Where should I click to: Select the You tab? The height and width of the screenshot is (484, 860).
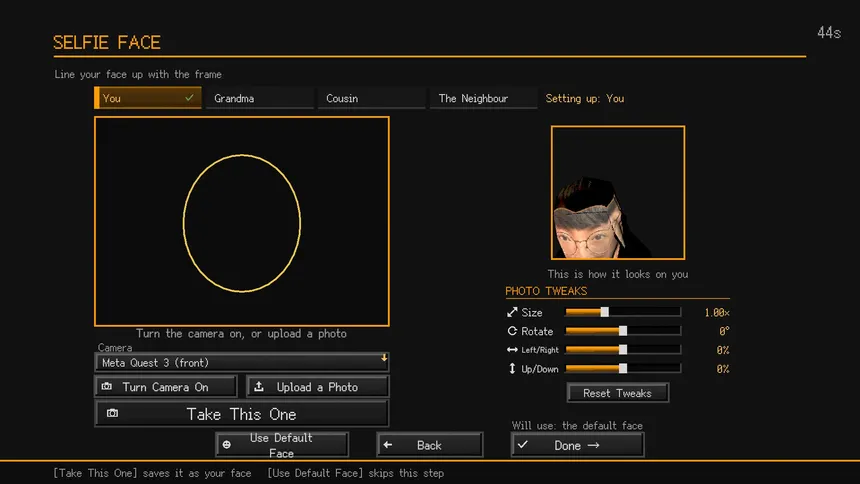coord(148,98)
